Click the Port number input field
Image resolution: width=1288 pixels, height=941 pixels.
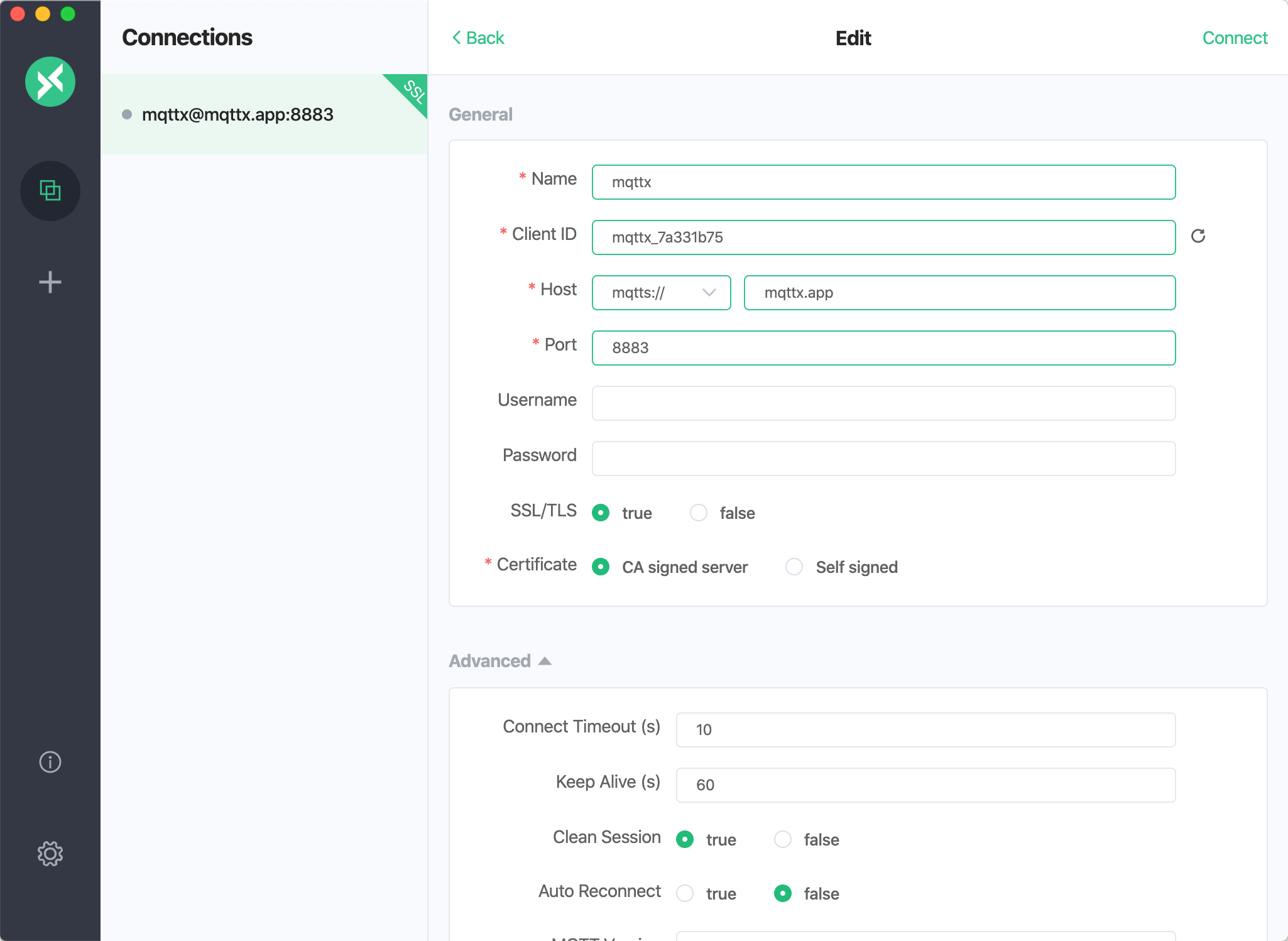[884, 346]
